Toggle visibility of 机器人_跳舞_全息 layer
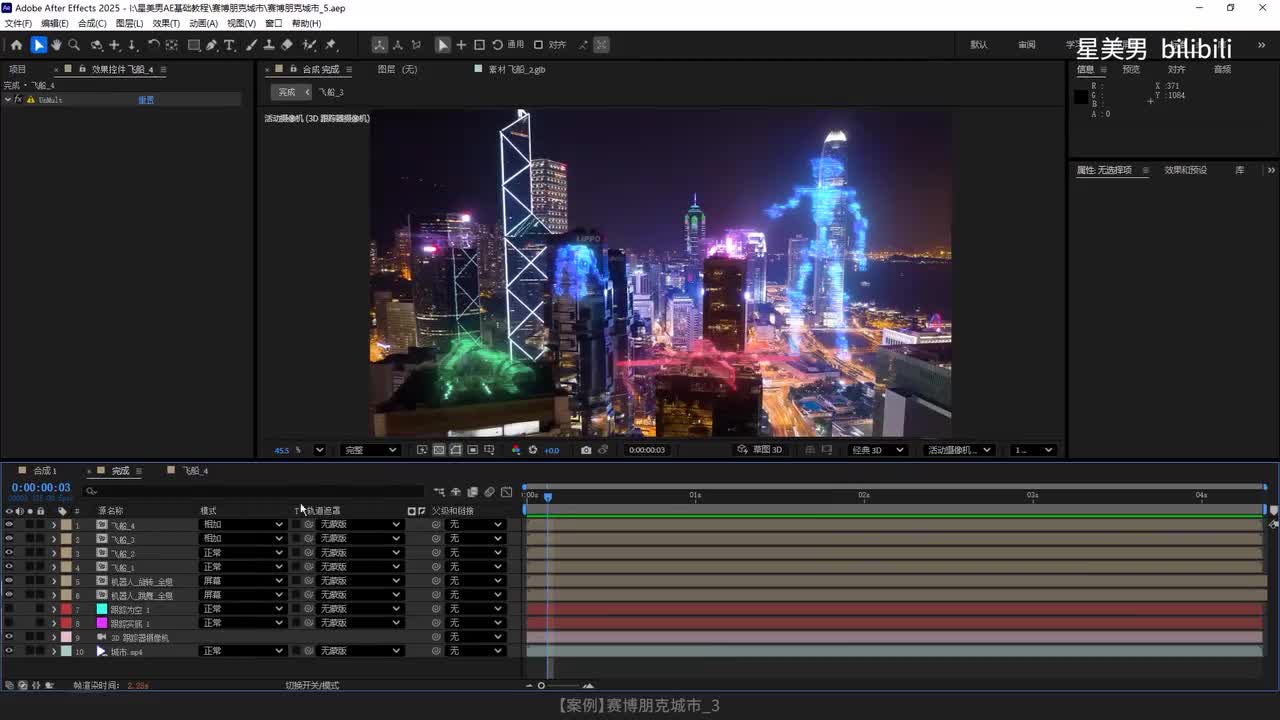Screen dimensions: 1280x720 coord(9,595)
